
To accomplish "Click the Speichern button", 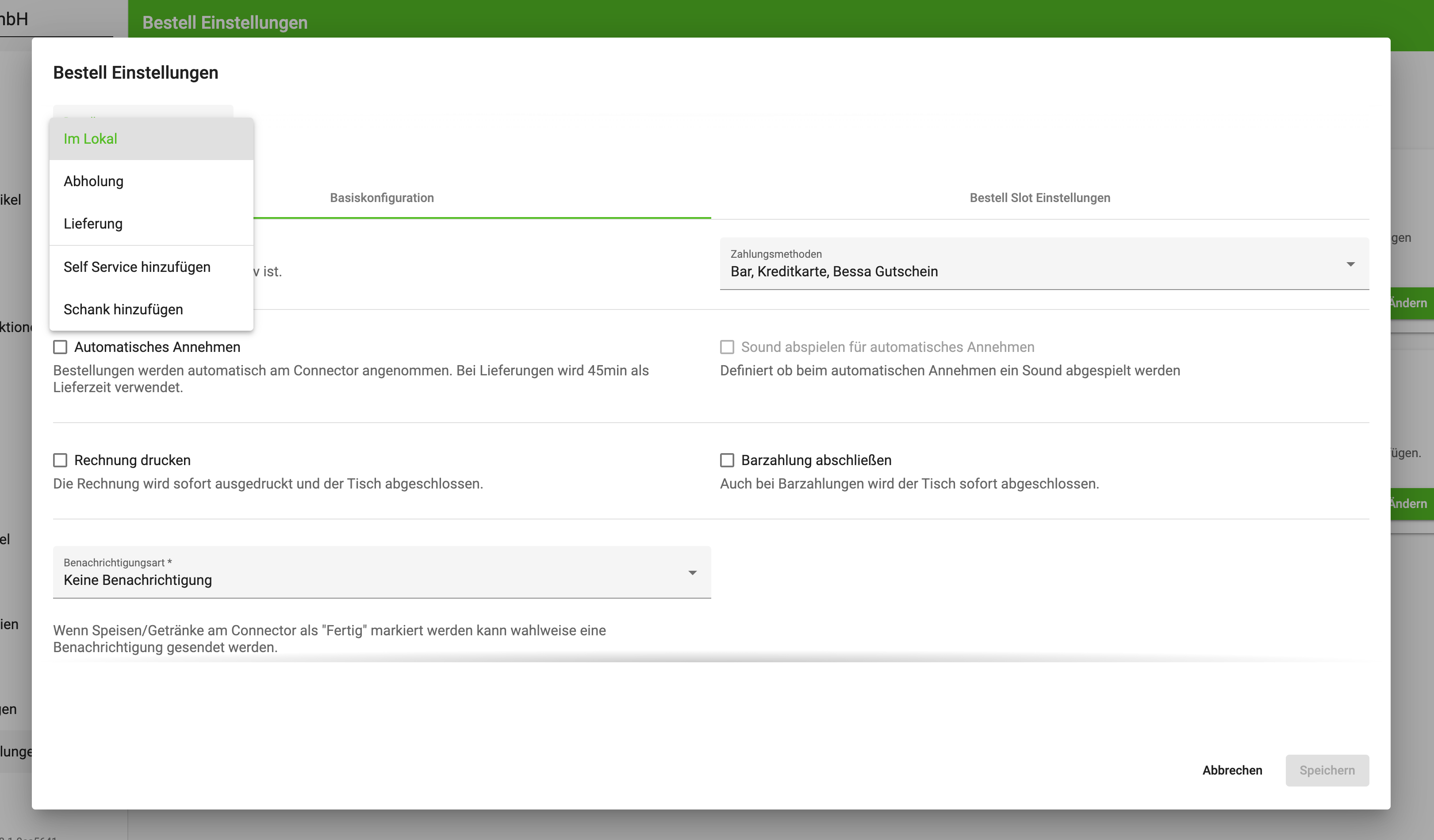I will (1327, 770).
